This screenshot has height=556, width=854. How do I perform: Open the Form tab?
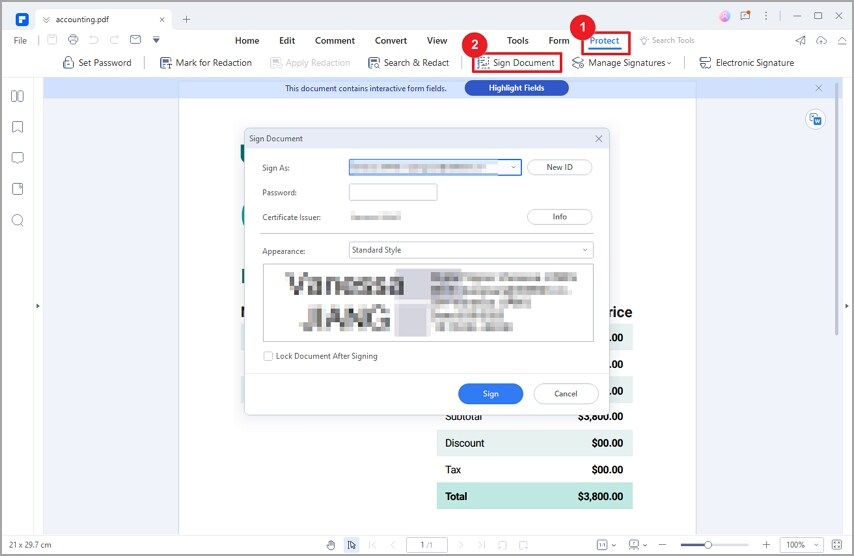559,40
